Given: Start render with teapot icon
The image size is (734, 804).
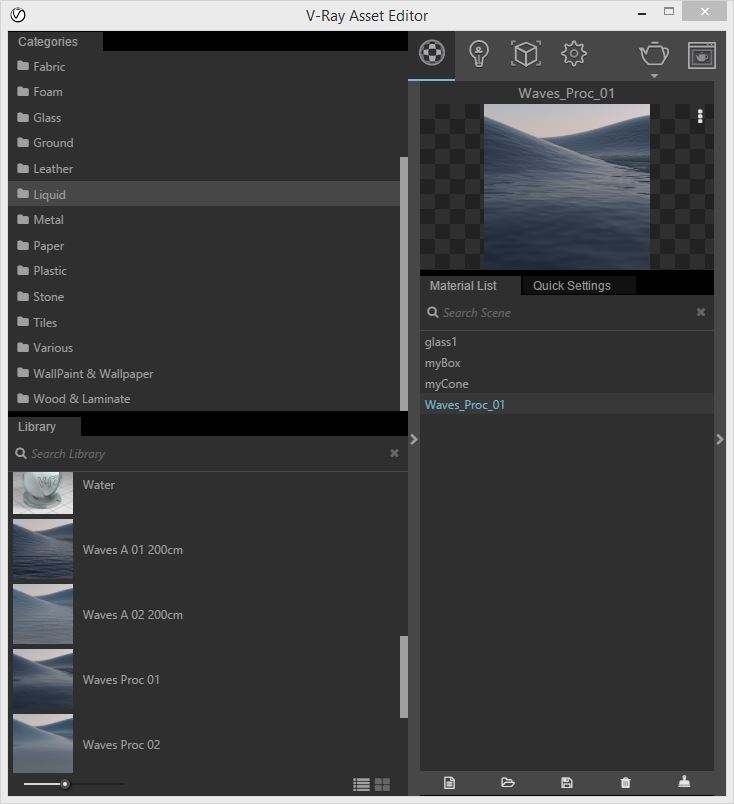Looking at the screenshot, I should tap(654, 54).
